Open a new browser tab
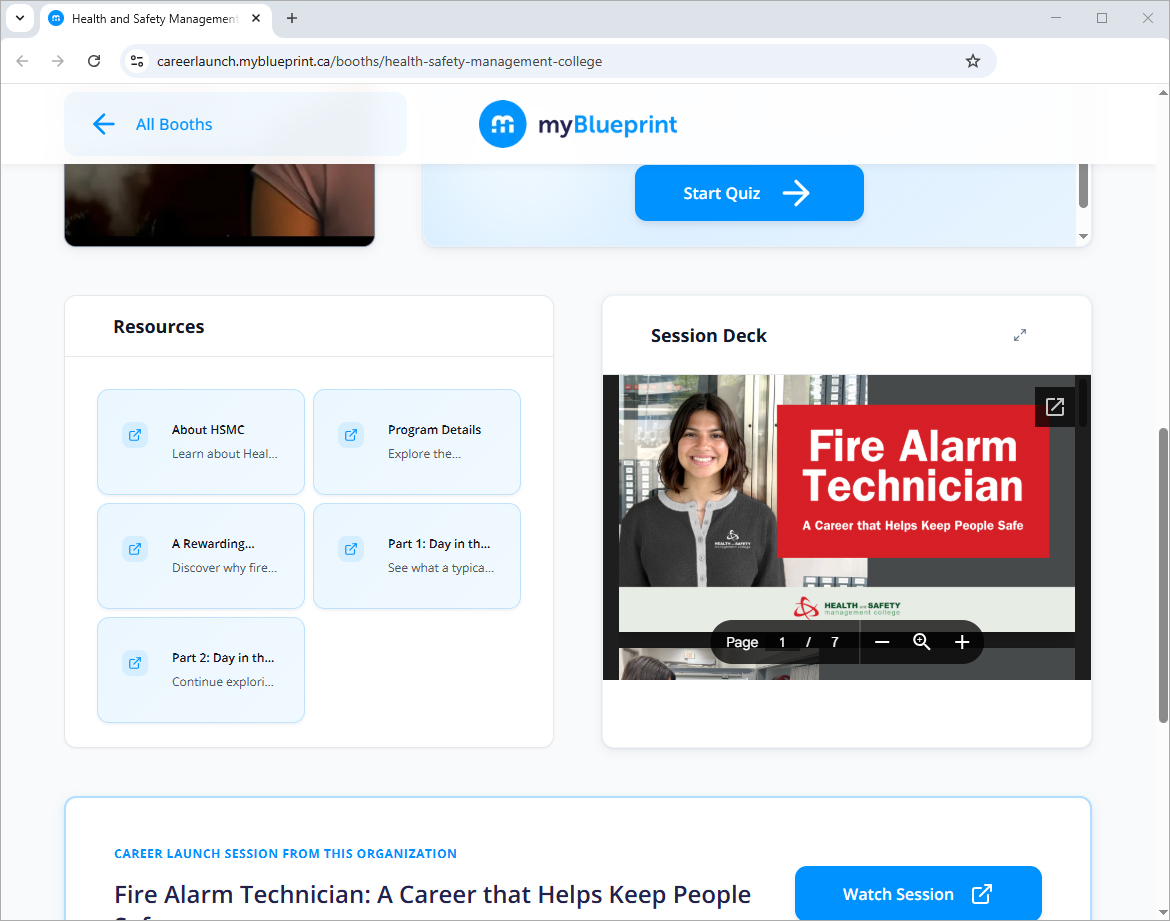This screenshot has height=921, width=1170. point(292,18)
